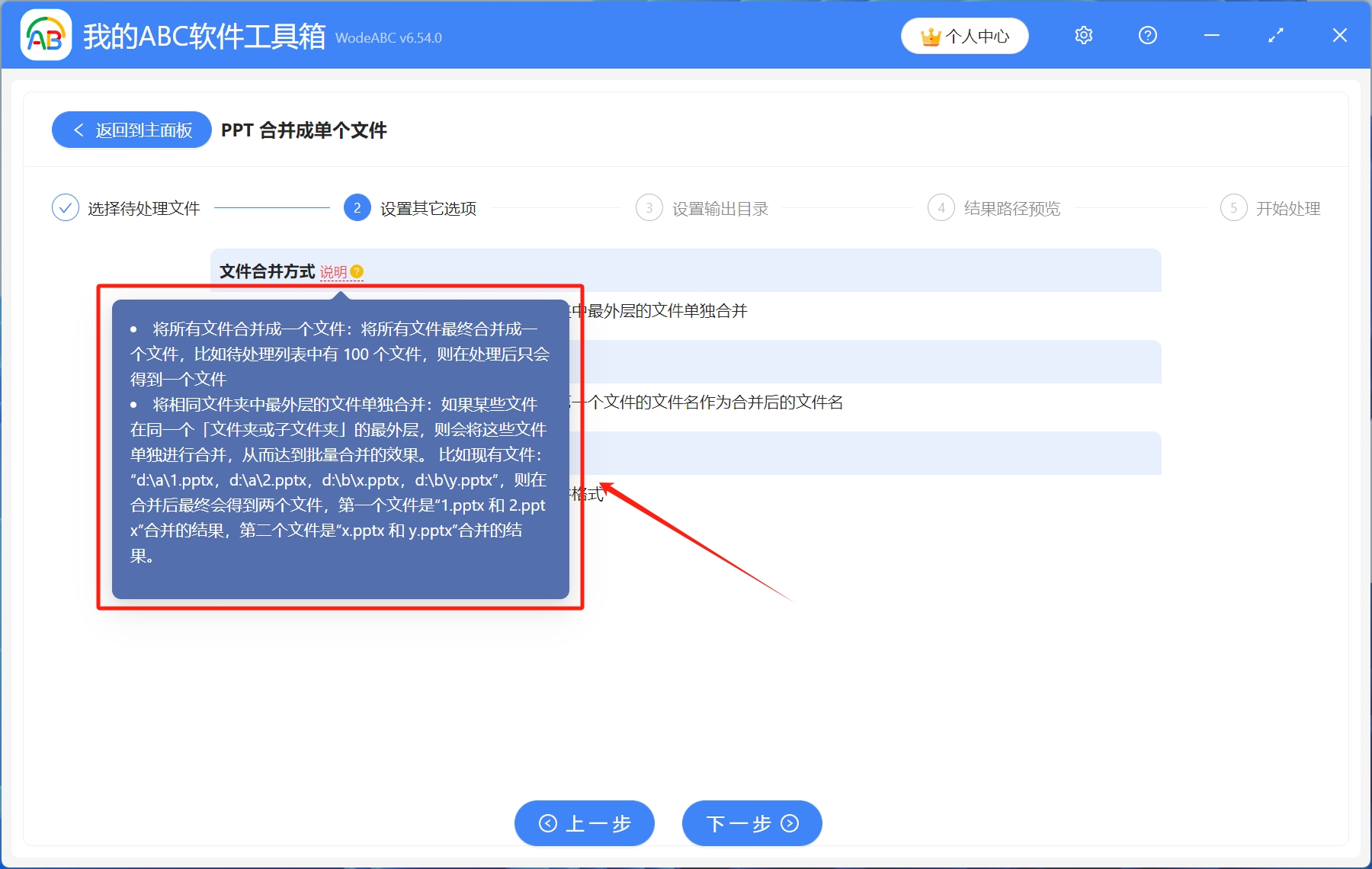1372x869 pixels.
Task: Open the settings gear in the title bar
Action: (1083, 35)
